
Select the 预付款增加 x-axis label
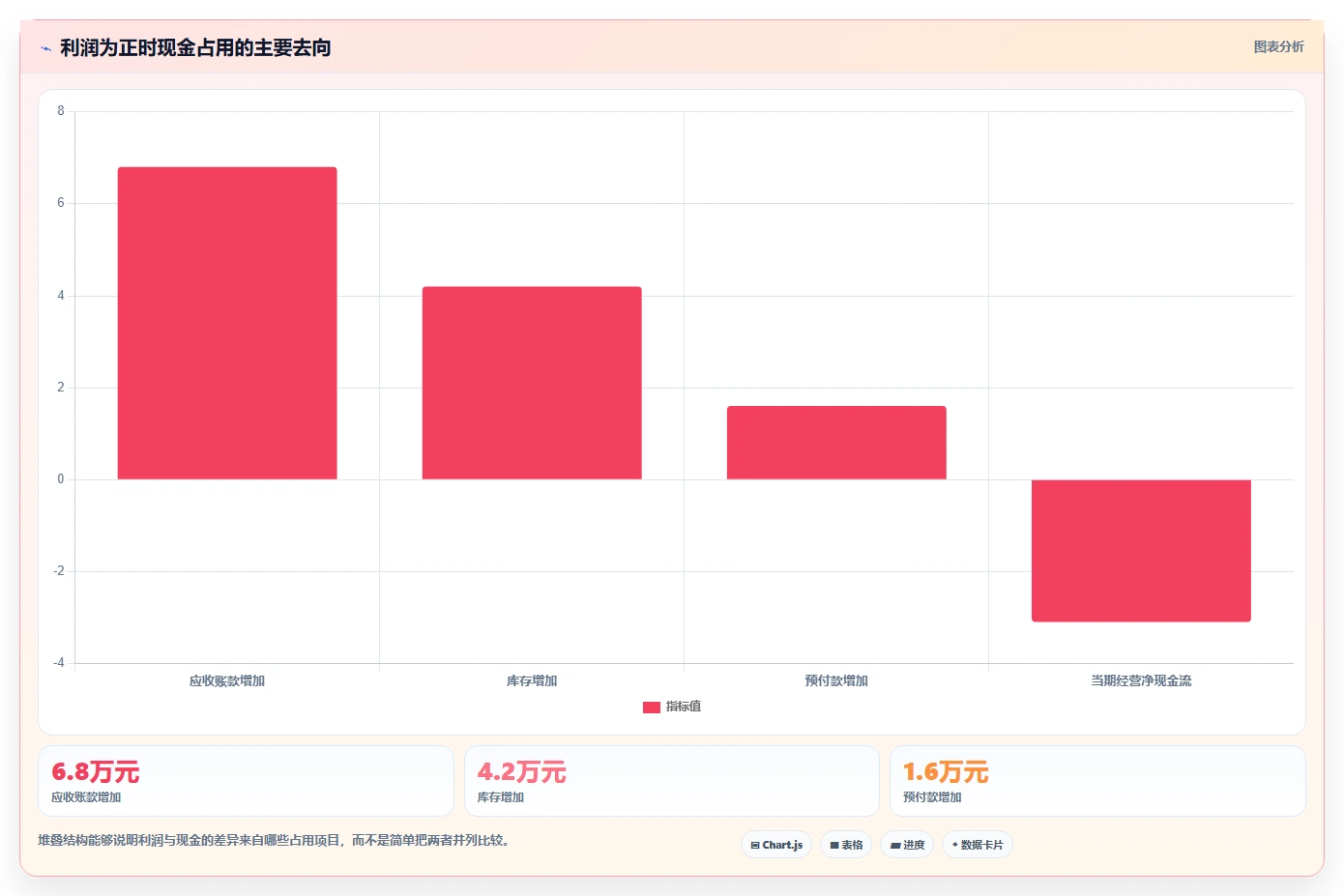pos(836,680)
